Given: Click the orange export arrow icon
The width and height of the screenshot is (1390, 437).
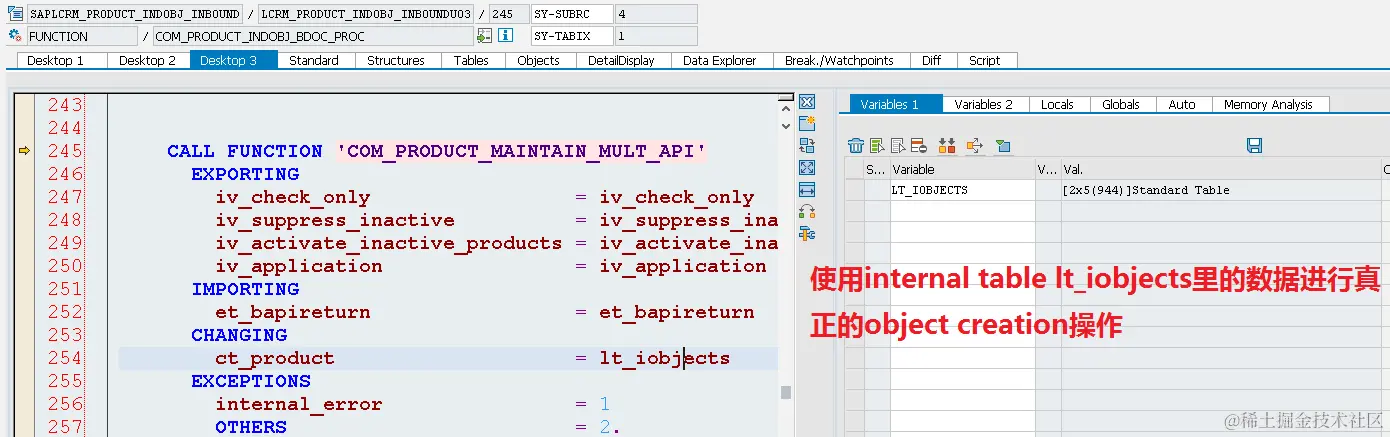Looking at the screenshot, I should tap(975, 146).
